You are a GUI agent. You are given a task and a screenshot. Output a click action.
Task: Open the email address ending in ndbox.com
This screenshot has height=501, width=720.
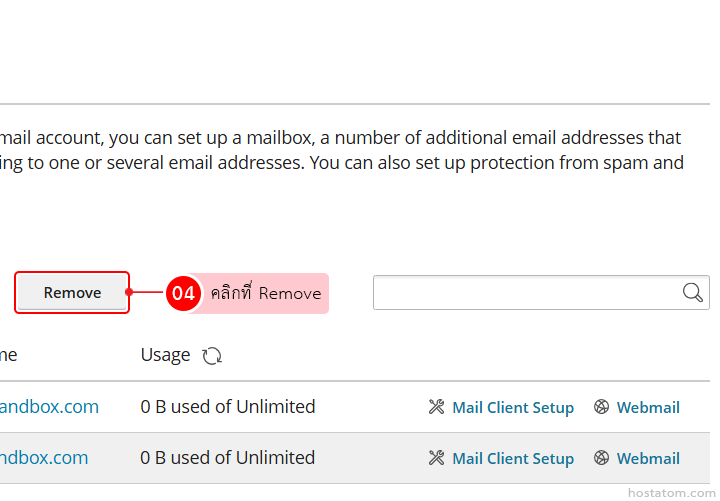click(44, 458)
